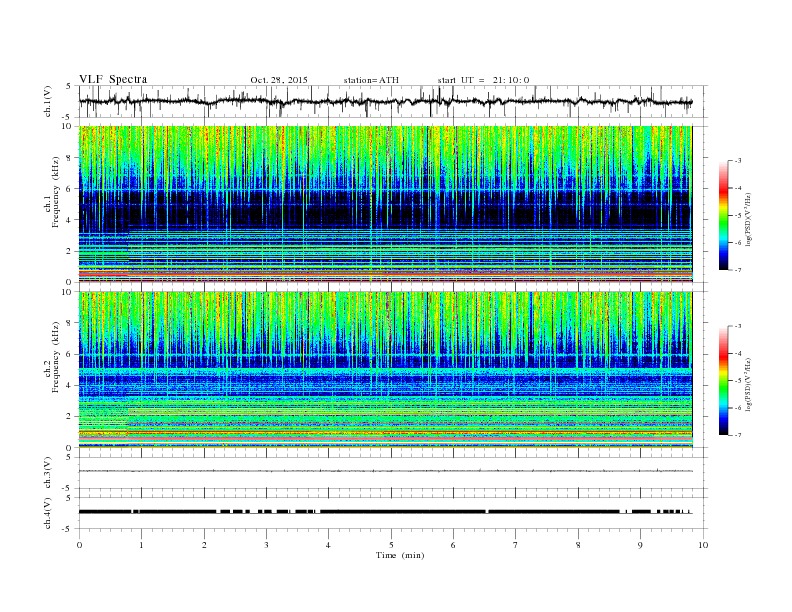Screen dimensions: 792x612
Task: Click the time axis tick label "1"
Action: (142, 545)
